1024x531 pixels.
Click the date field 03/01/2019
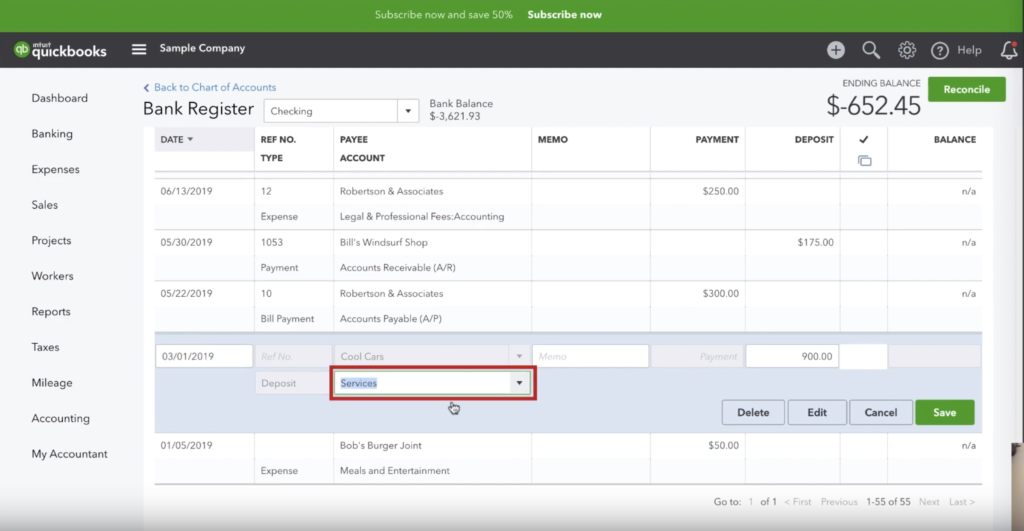coord(204,357)
